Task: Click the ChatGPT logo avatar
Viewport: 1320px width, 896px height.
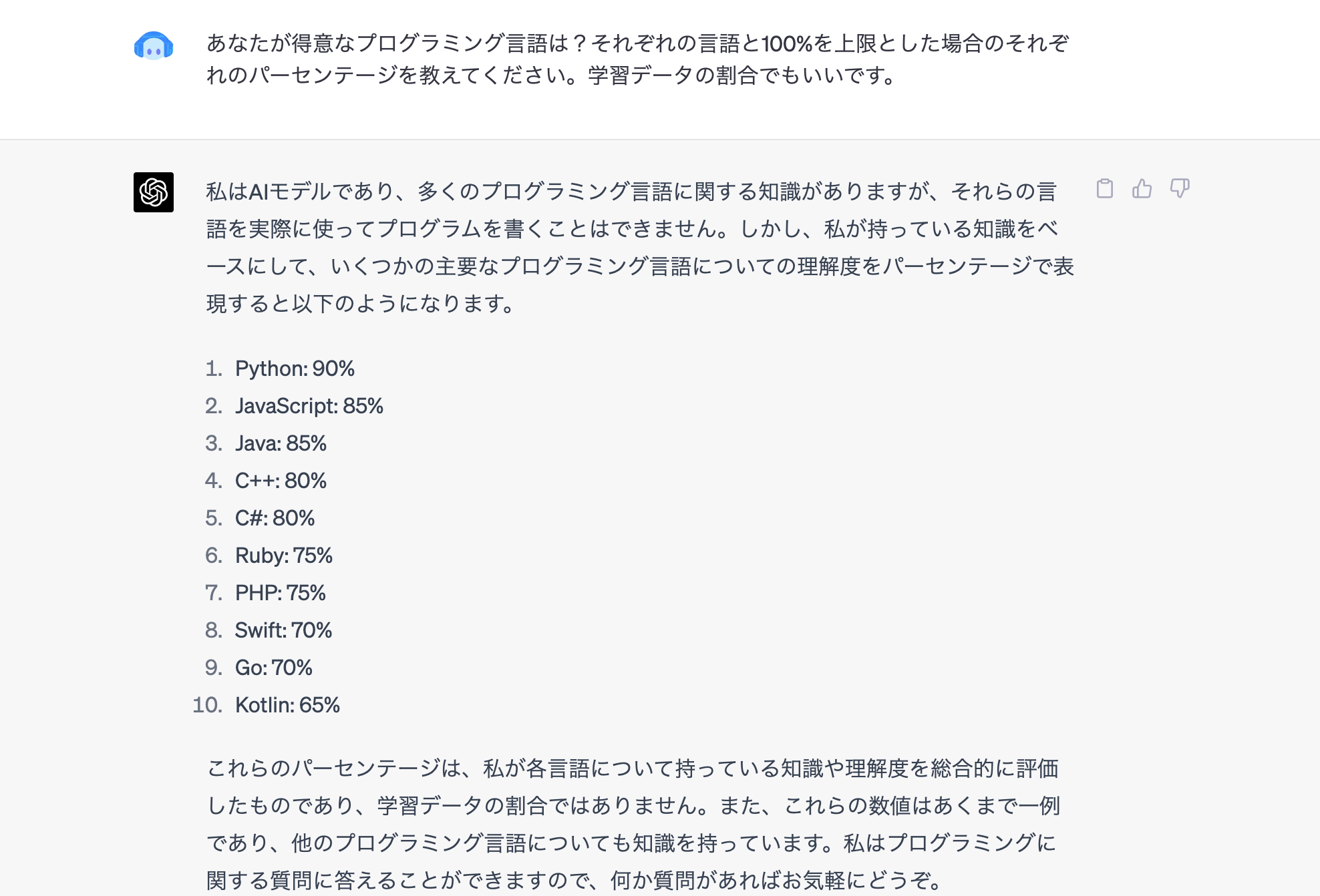Action: click(154, 192)
